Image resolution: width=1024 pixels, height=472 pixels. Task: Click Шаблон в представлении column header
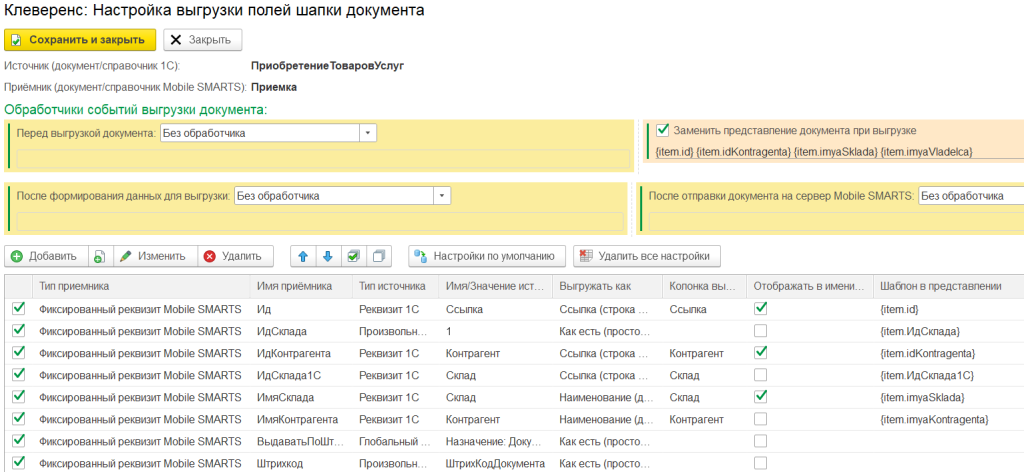(x=948, y=286)
